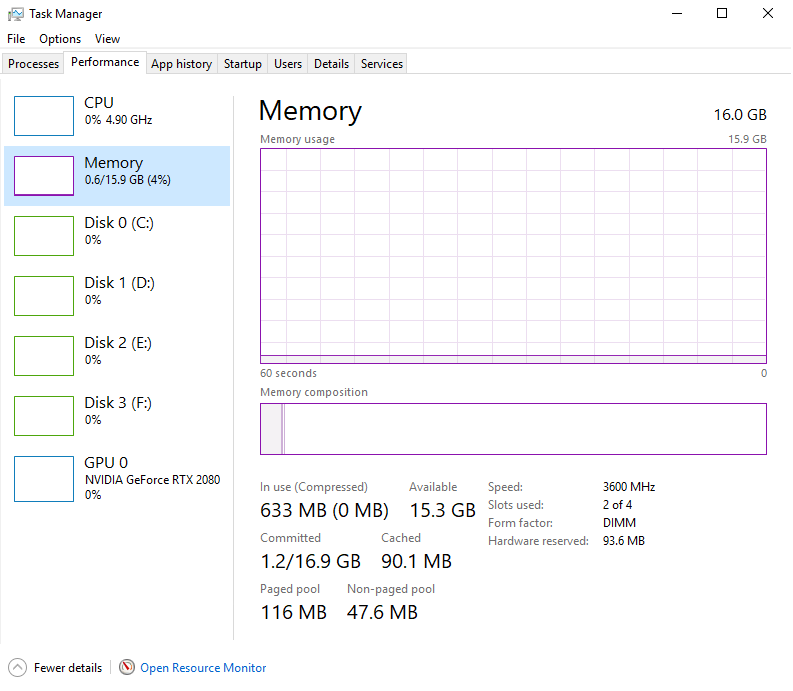
Task: Select the Disk 3 (F:) mini graph
Action: coord(44,416)
